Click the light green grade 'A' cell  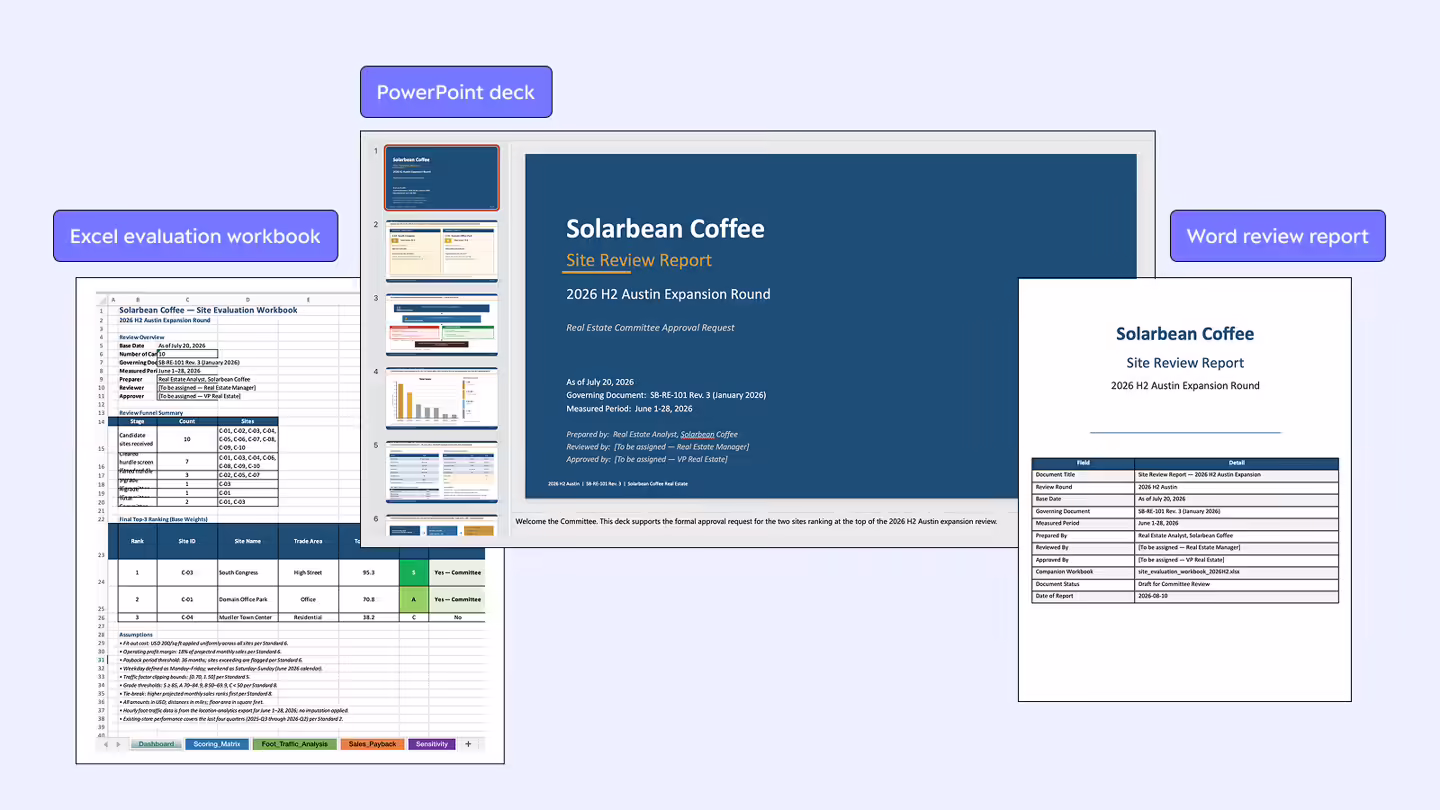pos(414,599)
